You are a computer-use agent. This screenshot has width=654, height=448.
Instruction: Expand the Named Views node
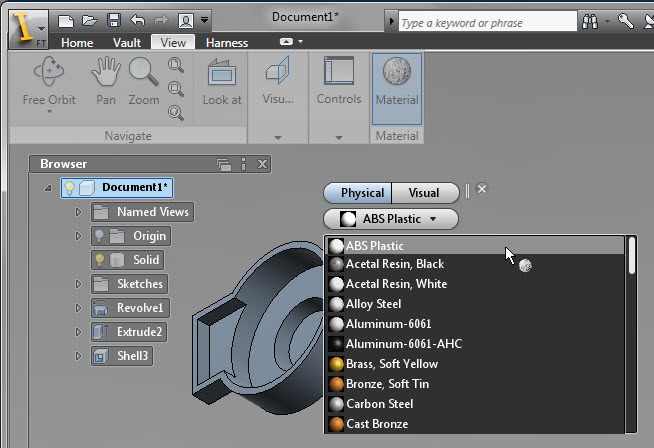[x=78, y=212]
